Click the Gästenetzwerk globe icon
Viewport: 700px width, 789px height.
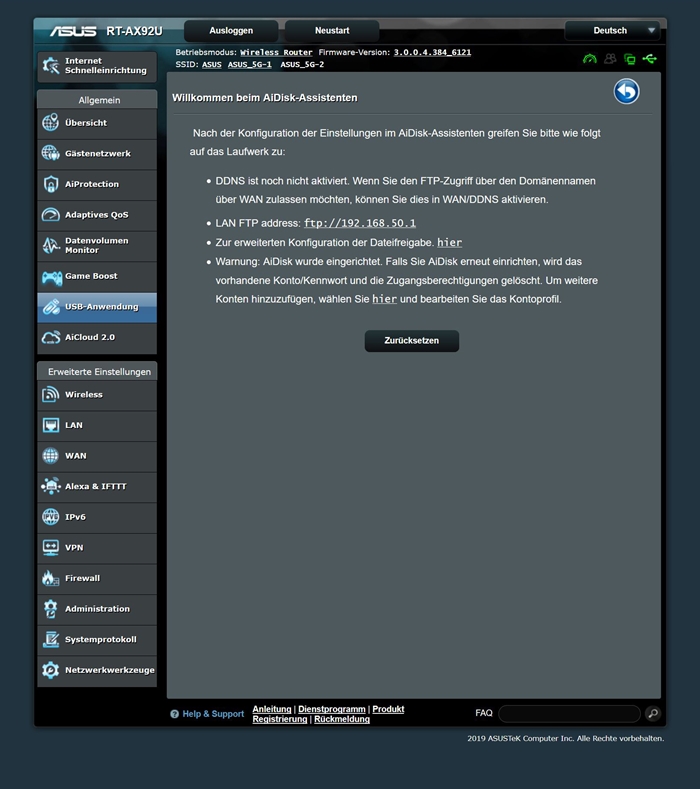click(x=50, y=153)
